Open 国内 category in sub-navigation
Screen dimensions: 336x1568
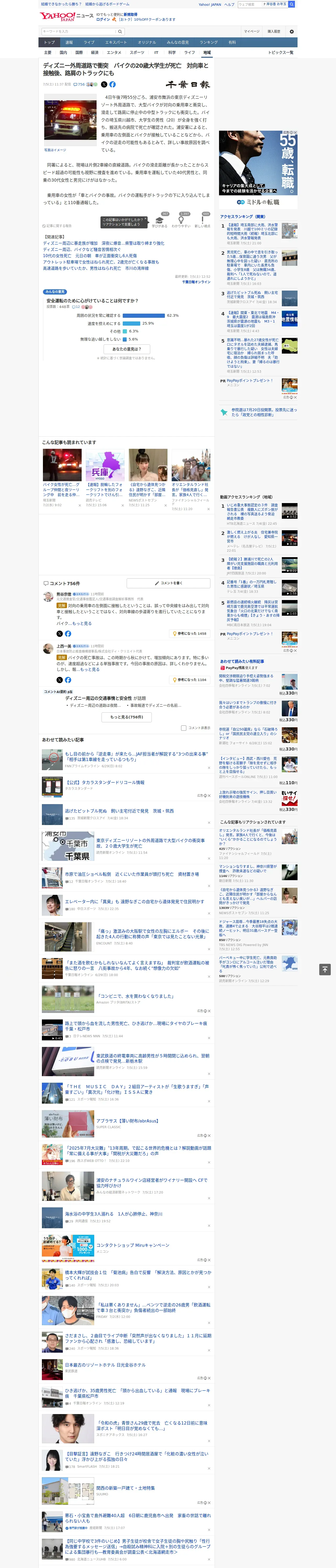(63, 52)
